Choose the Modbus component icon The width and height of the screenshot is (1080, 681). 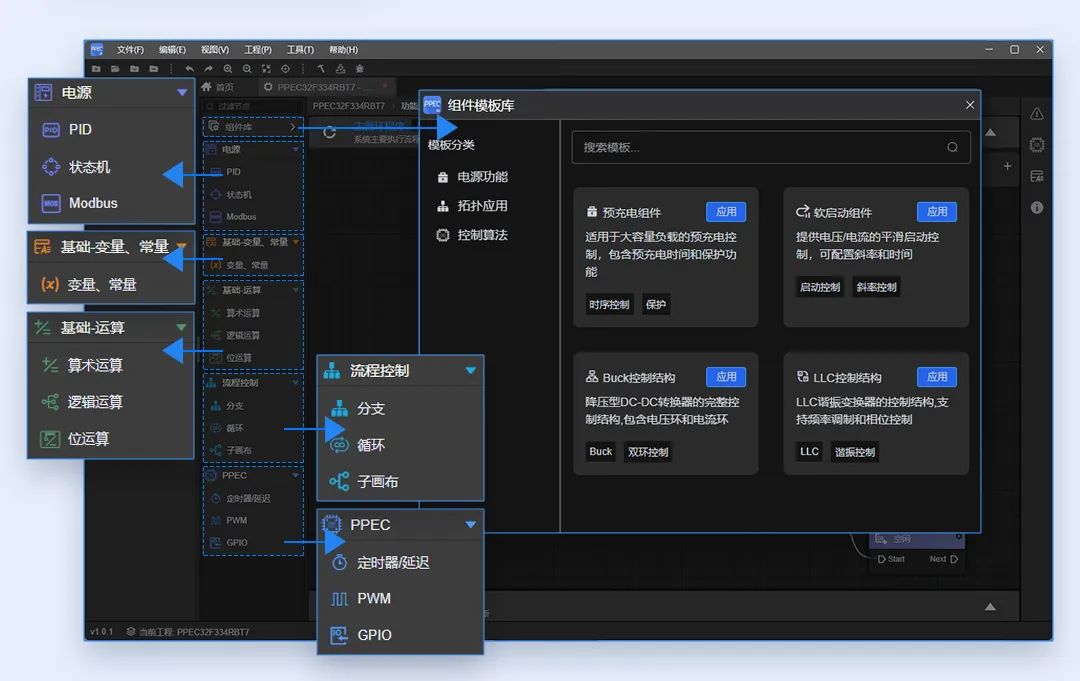[x=51, y=203]
